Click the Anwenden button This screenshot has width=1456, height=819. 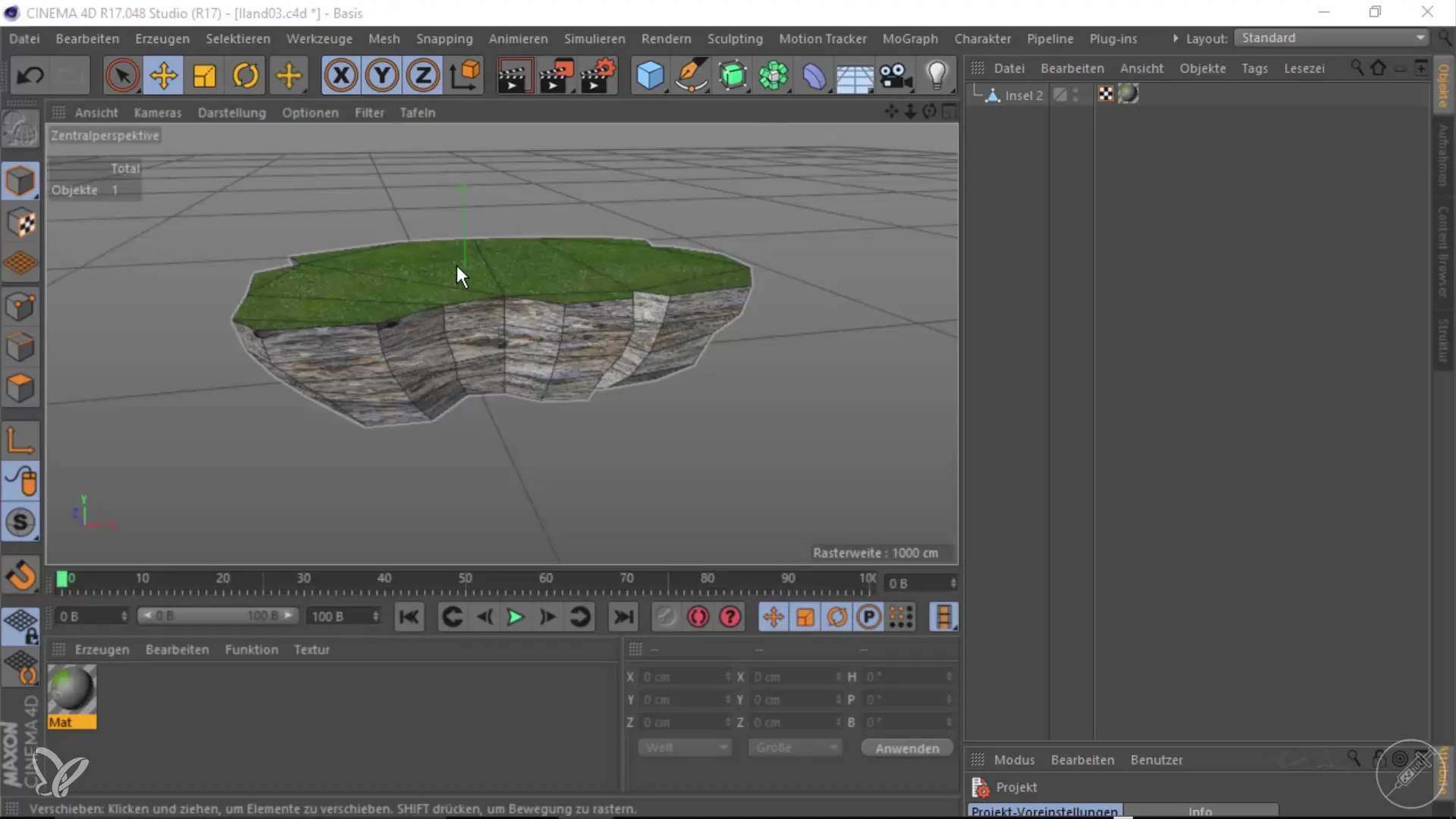[907, 748]
